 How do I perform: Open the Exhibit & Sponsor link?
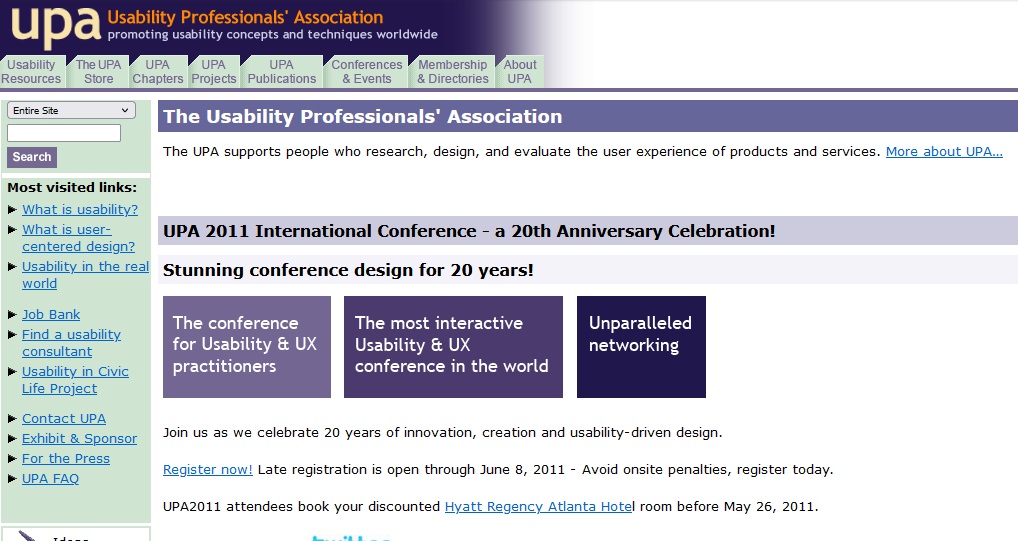[x=79, y=439]
